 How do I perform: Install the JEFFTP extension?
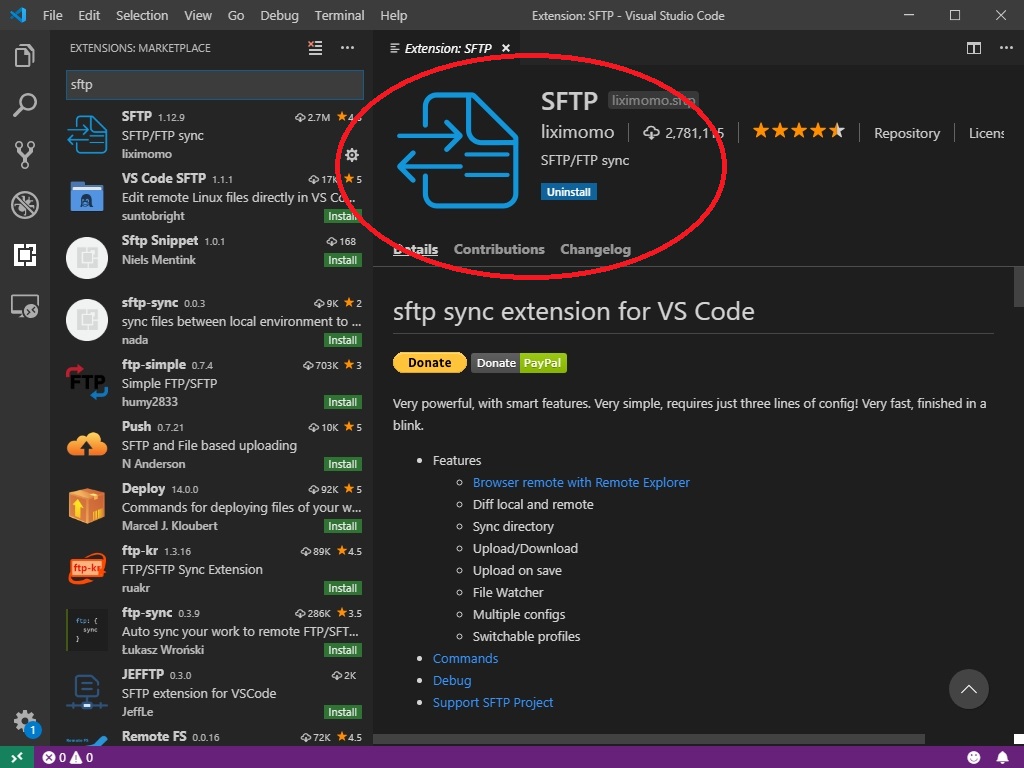click(343, 712)
